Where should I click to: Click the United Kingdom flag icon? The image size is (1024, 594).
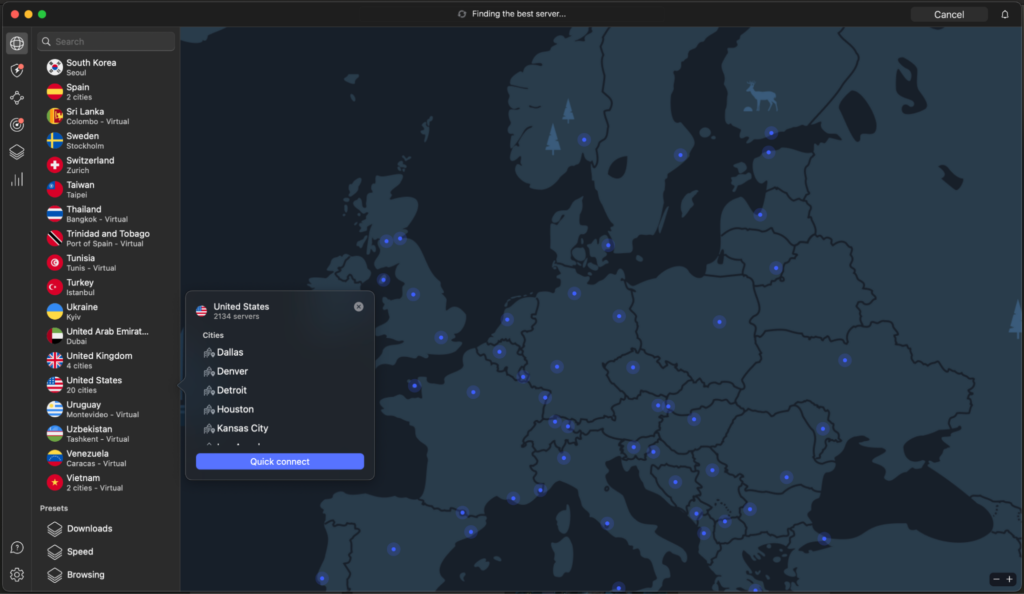tap(55, 360)
